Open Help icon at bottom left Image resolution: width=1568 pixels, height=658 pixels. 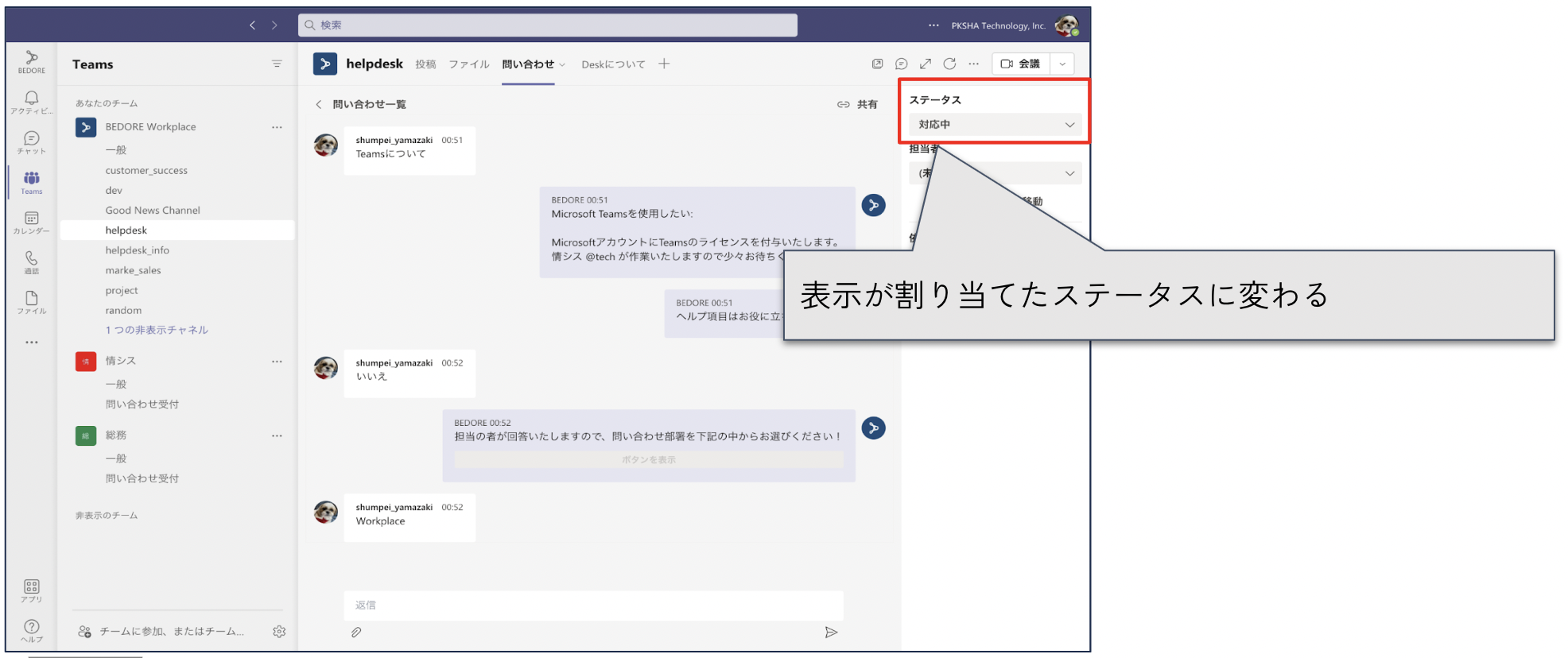(32, 631)
